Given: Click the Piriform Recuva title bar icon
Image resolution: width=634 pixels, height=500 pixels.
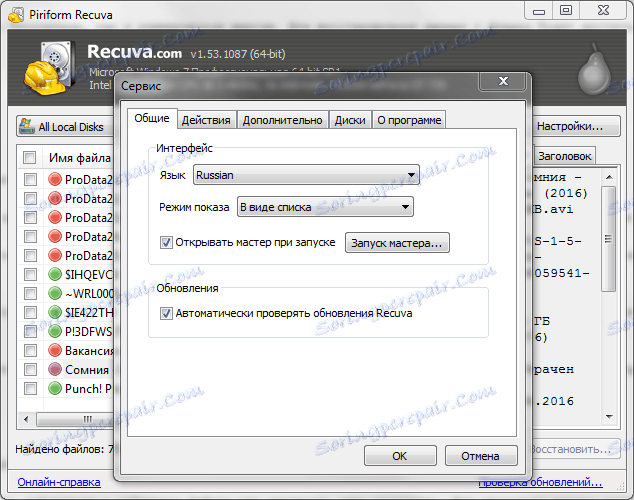Looking at the screenshot, I should [x=16, y=15].
